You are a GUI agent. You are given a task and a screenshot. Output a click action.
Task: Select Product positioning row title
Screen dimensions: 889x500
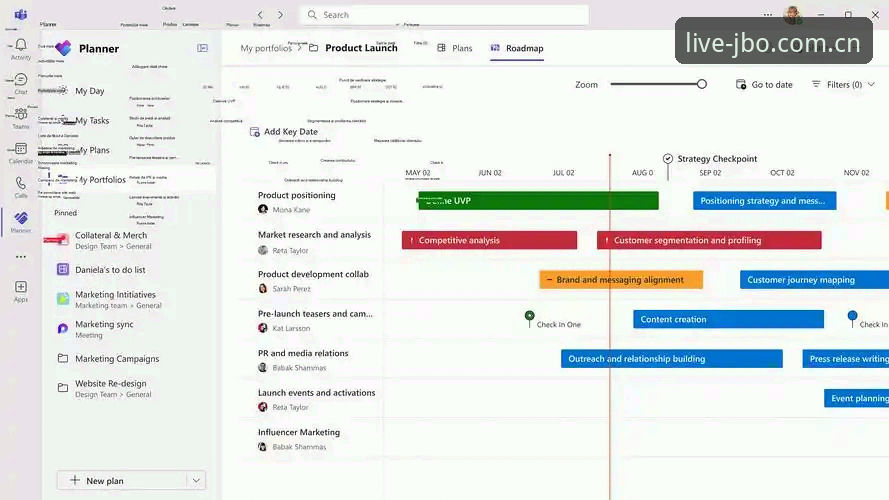(x=297, y=195)
